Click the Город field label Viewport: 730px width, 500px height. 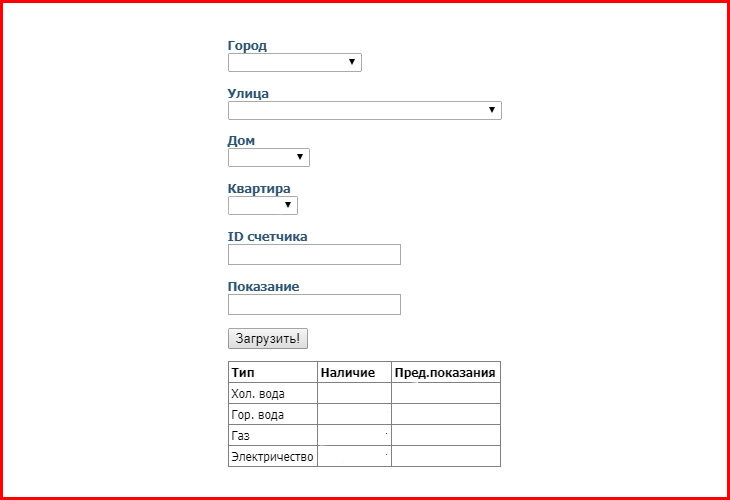click(247, 46)
